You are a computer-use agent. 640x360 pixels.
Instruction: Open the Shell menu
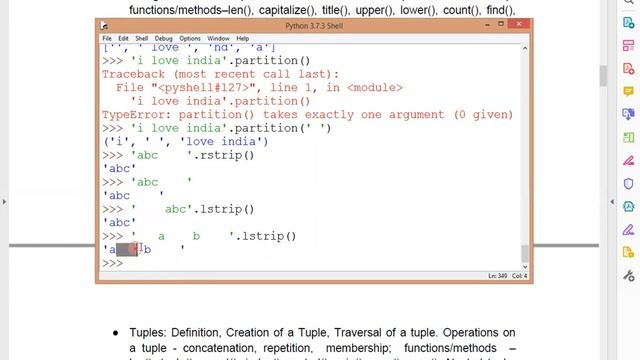pyautogui.click(x=142, y=38)
